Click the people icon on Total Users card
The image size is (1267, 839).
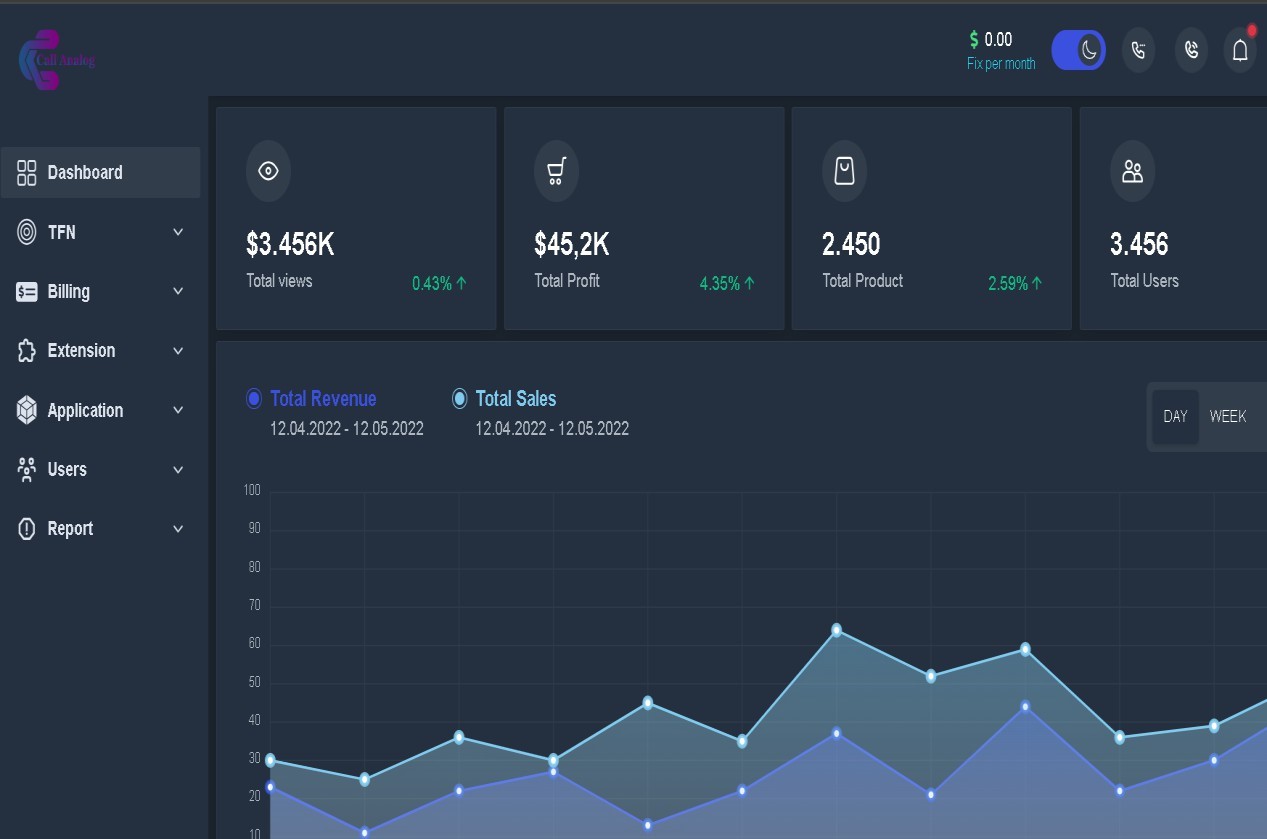coord(1132,171)
